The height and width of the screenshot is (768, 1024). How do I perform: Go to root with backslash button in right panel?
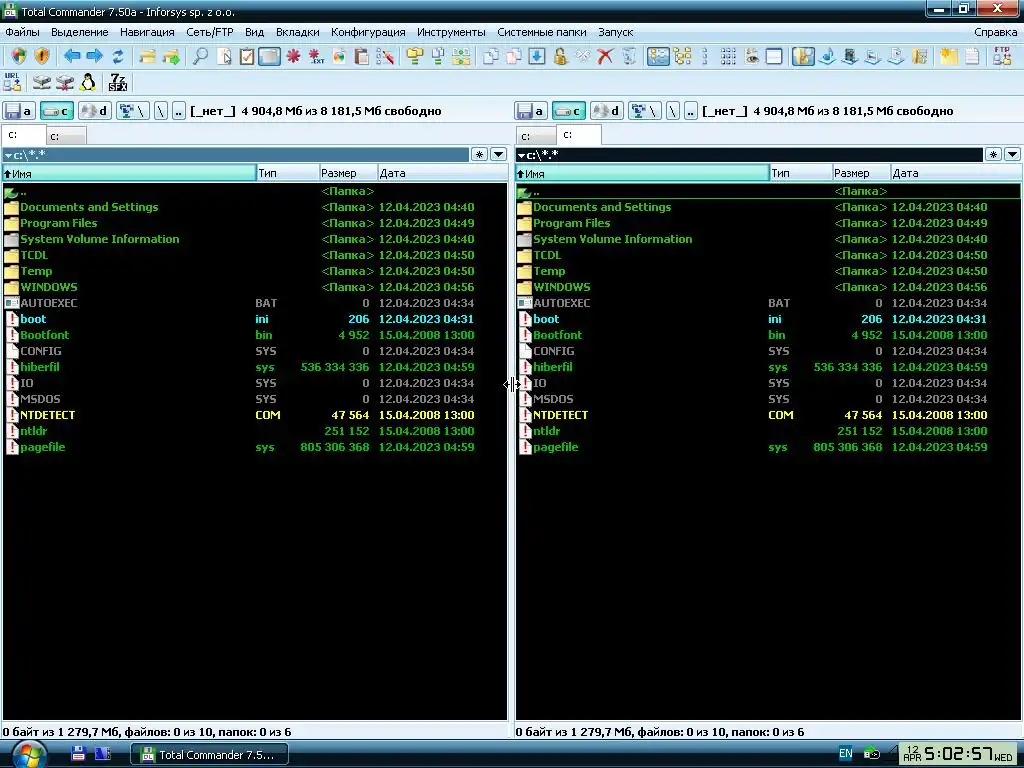tap(673, 111)
